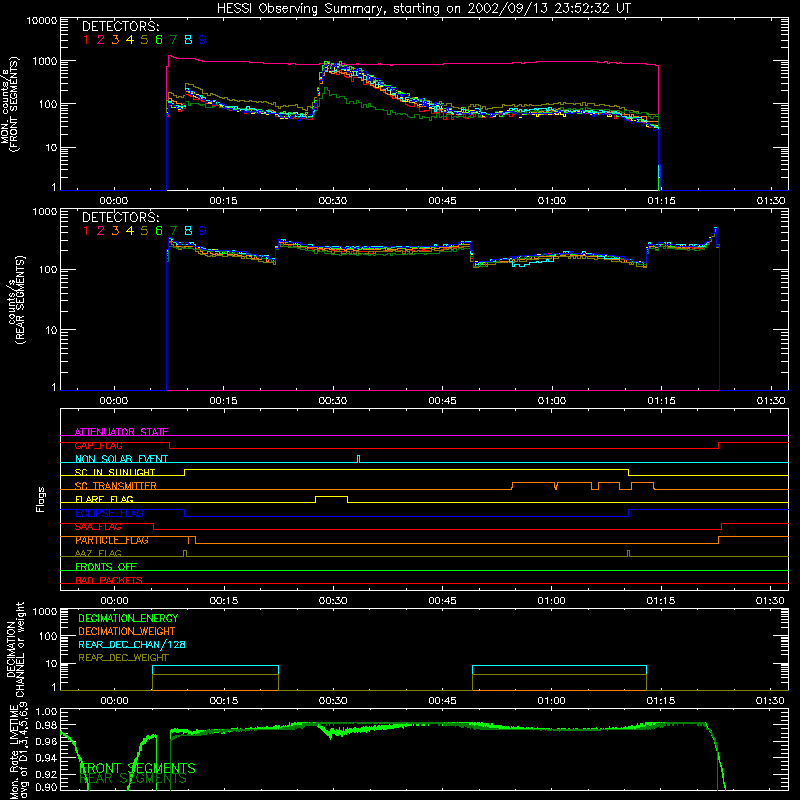
Task: Click the DECIMATION_WEIGHT legend entry
Action: 127,631
